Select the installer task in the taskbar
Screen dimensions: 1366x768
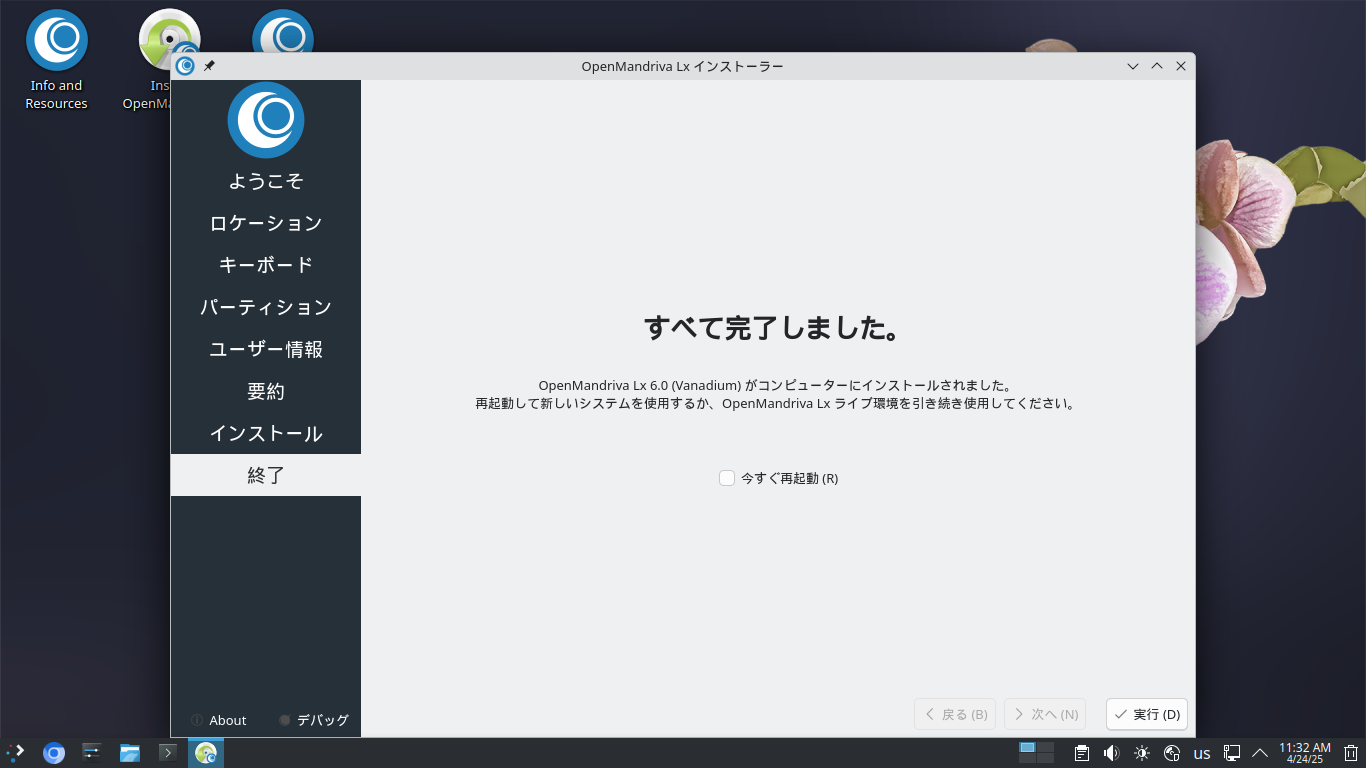[x=206, y=752]
